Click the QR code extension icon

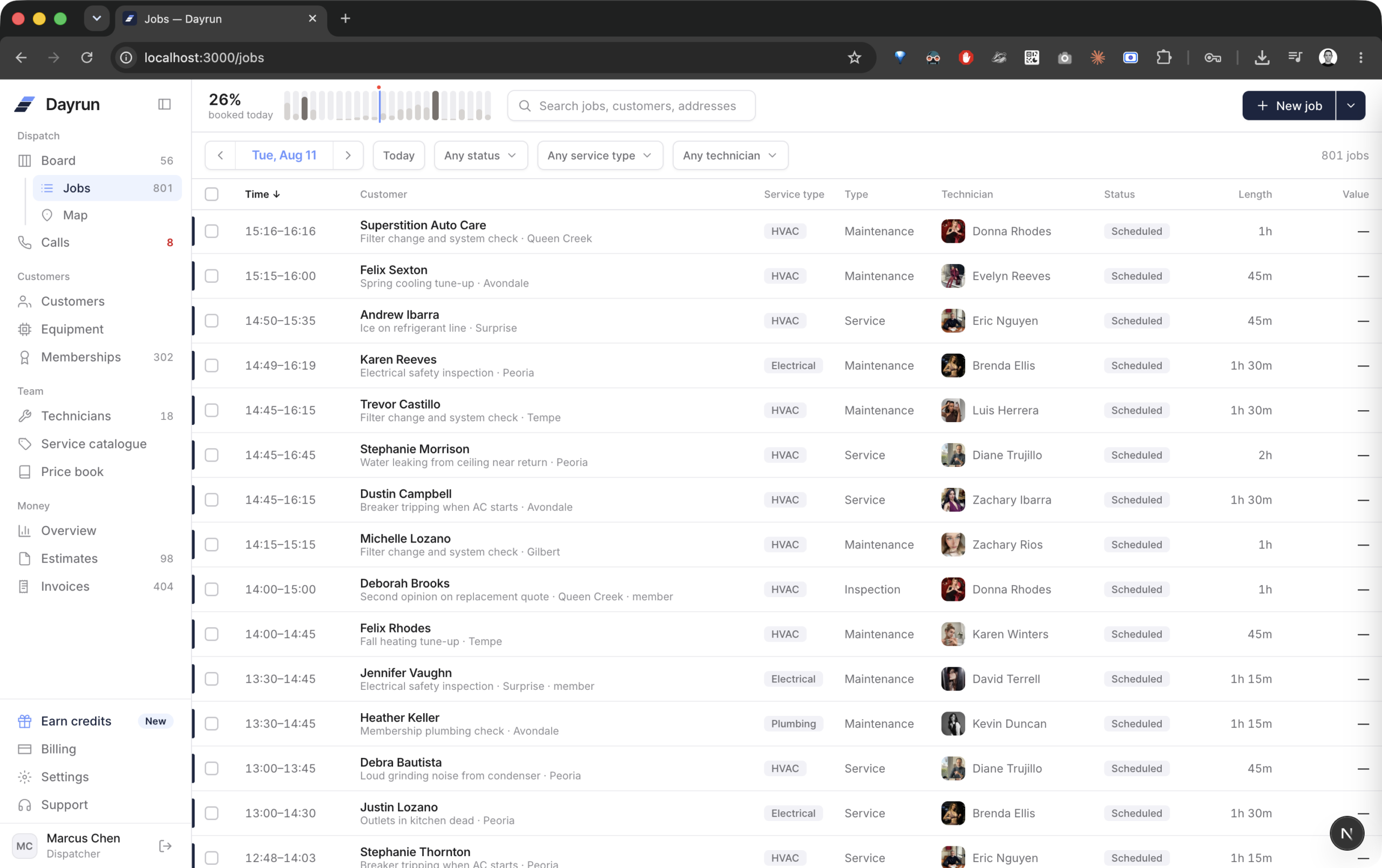point(1032,57)
